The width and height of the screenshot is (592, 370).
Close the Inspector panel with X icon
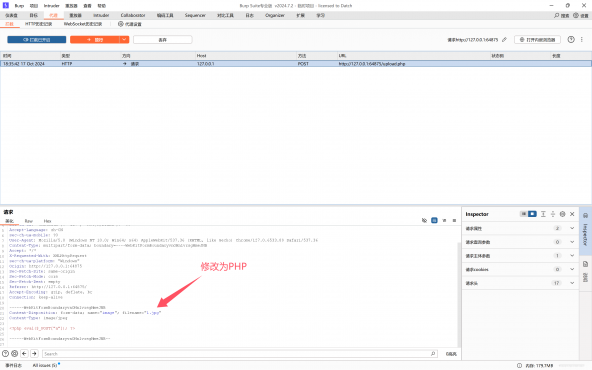[572, 214]
